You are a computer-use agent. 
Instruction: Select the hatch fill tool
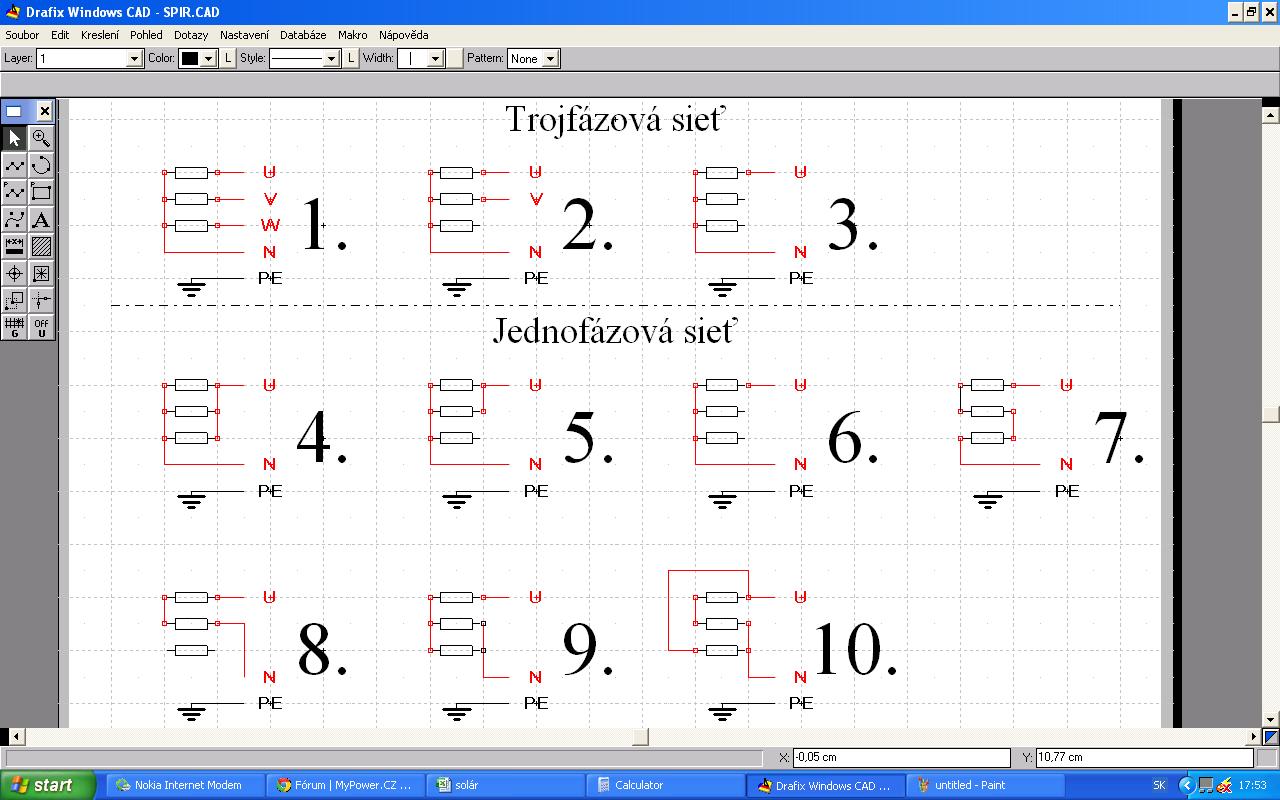41,246
